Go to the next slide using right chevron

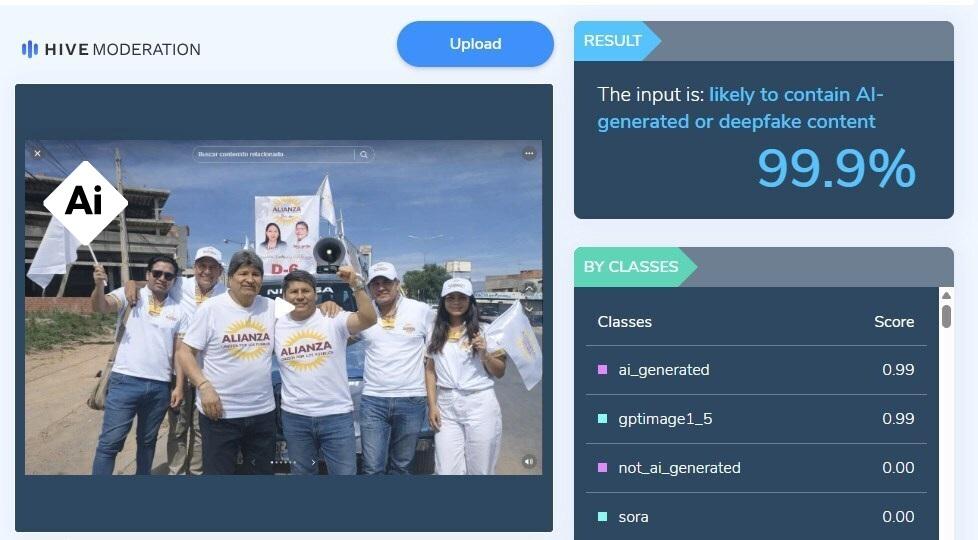click(313, 463)
